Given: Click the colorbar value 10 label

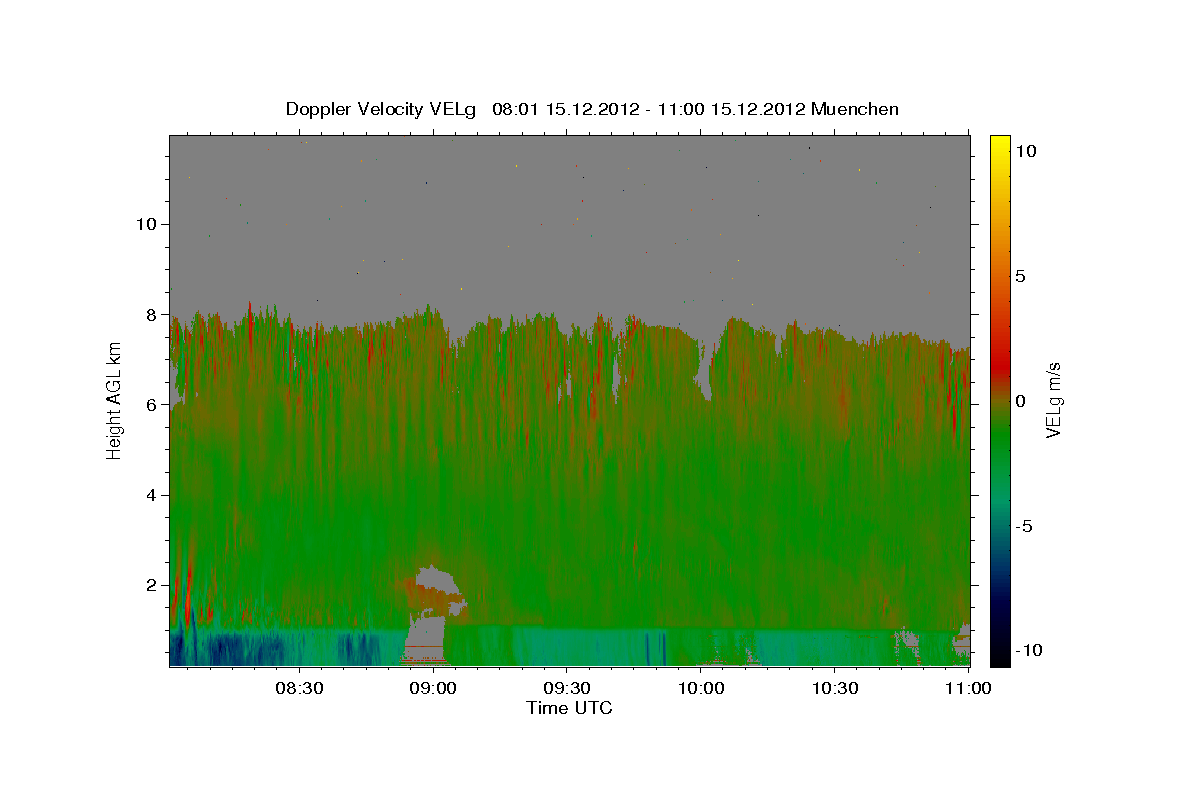Looking at the screenshot, I should (x=1025, y=151).
